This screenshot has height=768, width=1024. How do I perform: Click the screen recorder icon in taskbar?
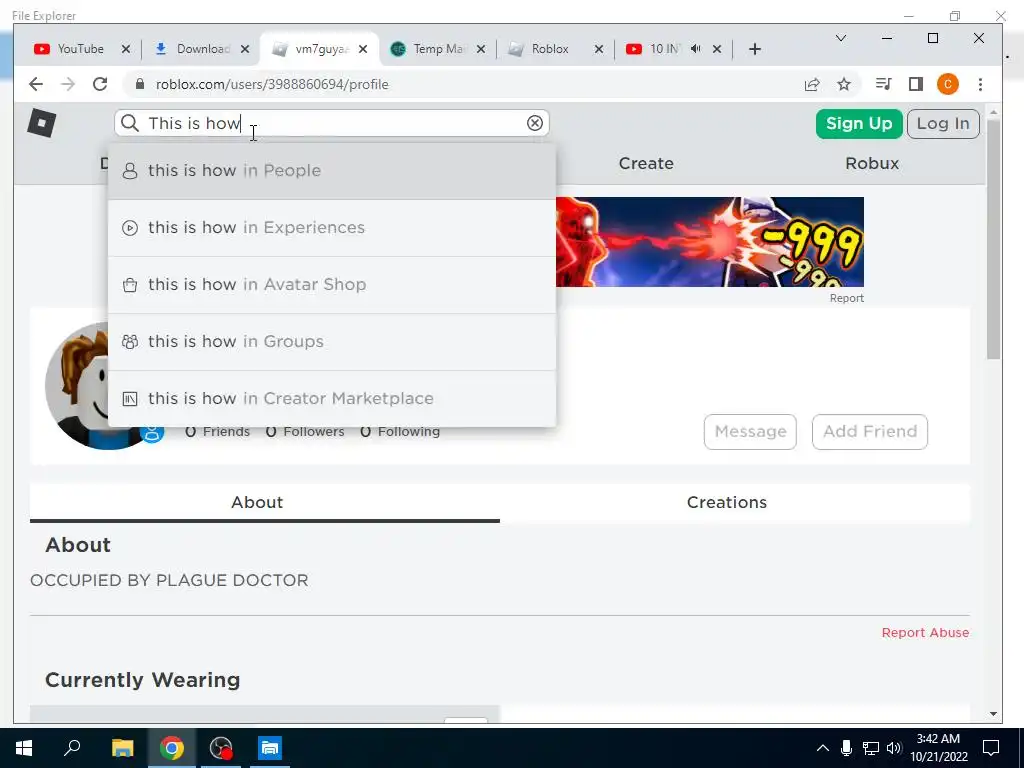pos(221,748)
